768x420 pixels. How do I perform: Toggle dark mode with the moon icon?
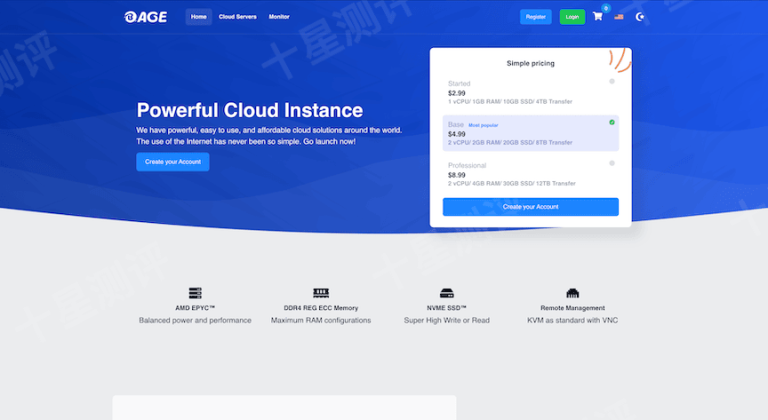640,16
